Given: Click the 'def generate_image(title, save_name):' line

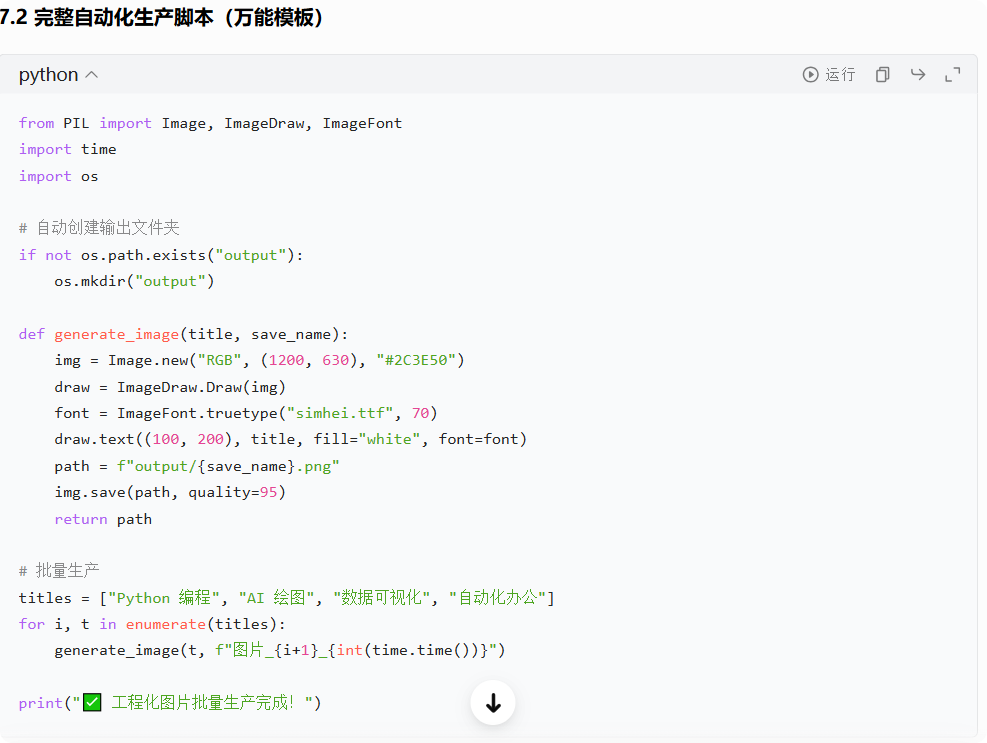Looking at the screenshot, I should [x=183, y=334].
